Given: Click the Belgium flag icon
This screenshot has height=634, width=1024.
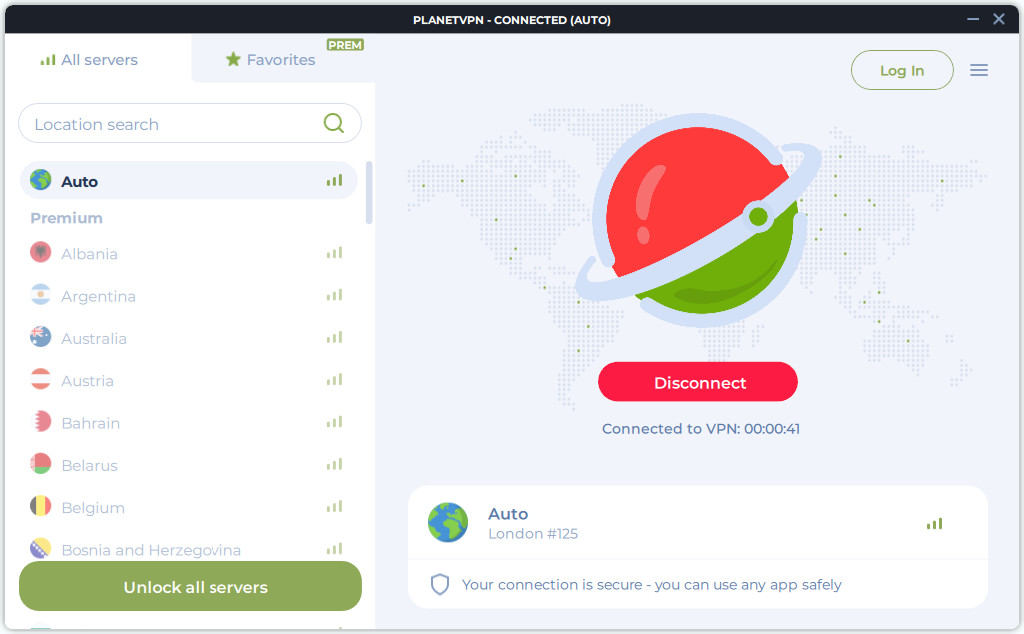Looking at the screenshot, I should point(41,507).
